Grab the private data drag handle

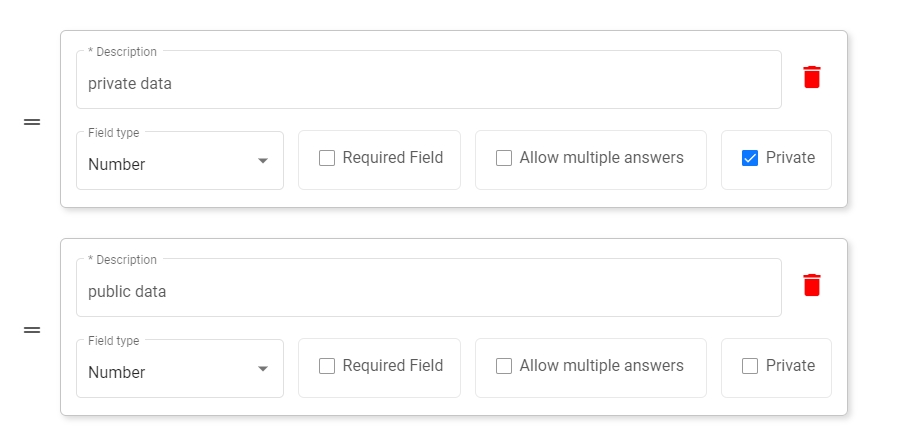click(x=32, y=122)
